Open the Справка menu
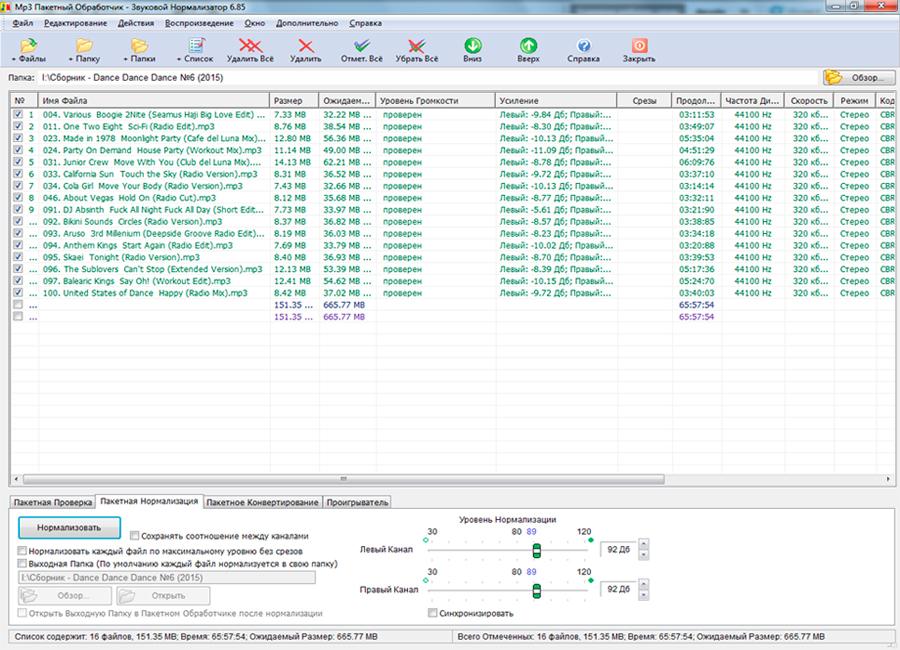 tap(365, 24)
